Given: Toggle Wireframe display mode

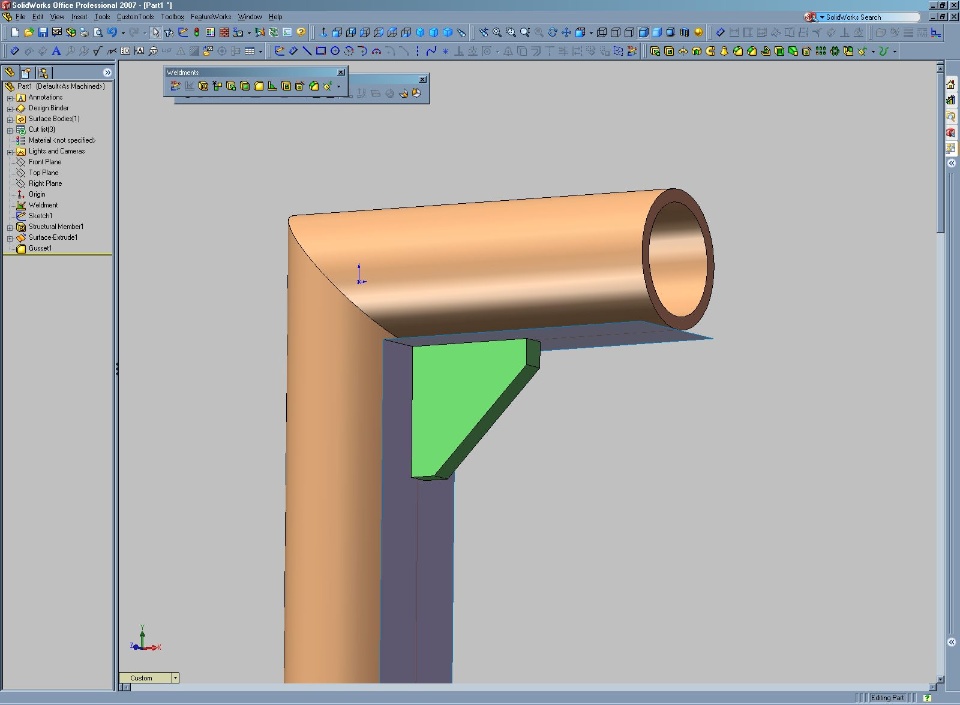Looking at the screenshot, I should click(602, 32).
